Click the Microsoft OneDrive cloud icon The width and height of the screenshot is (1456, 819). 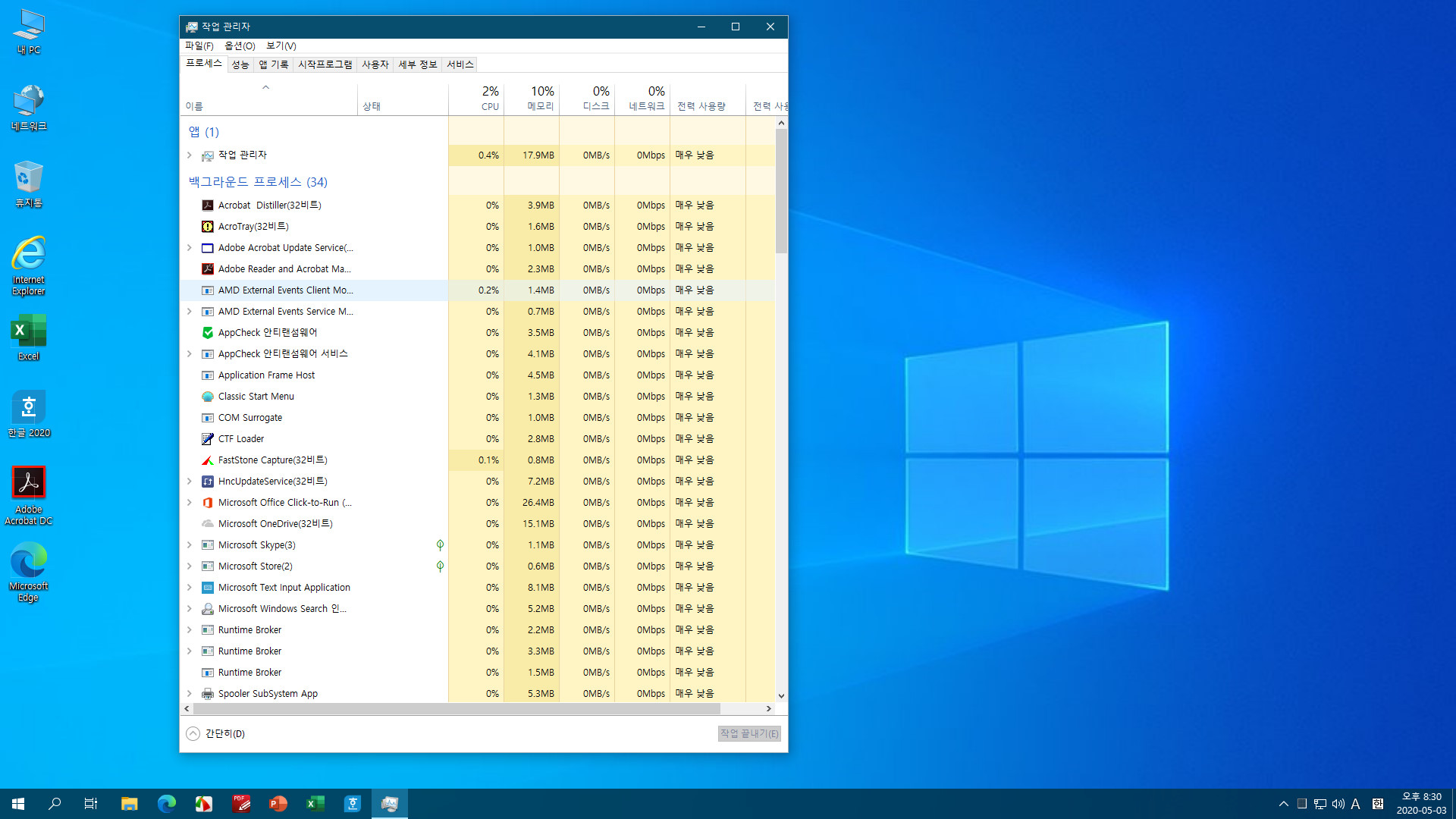207,524
